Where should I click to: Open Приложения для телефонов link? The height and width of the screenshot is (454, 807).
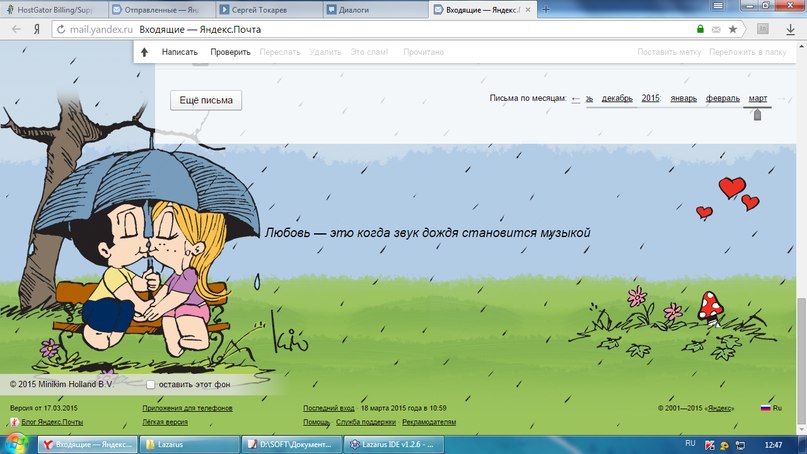click(x=187, y=408)
